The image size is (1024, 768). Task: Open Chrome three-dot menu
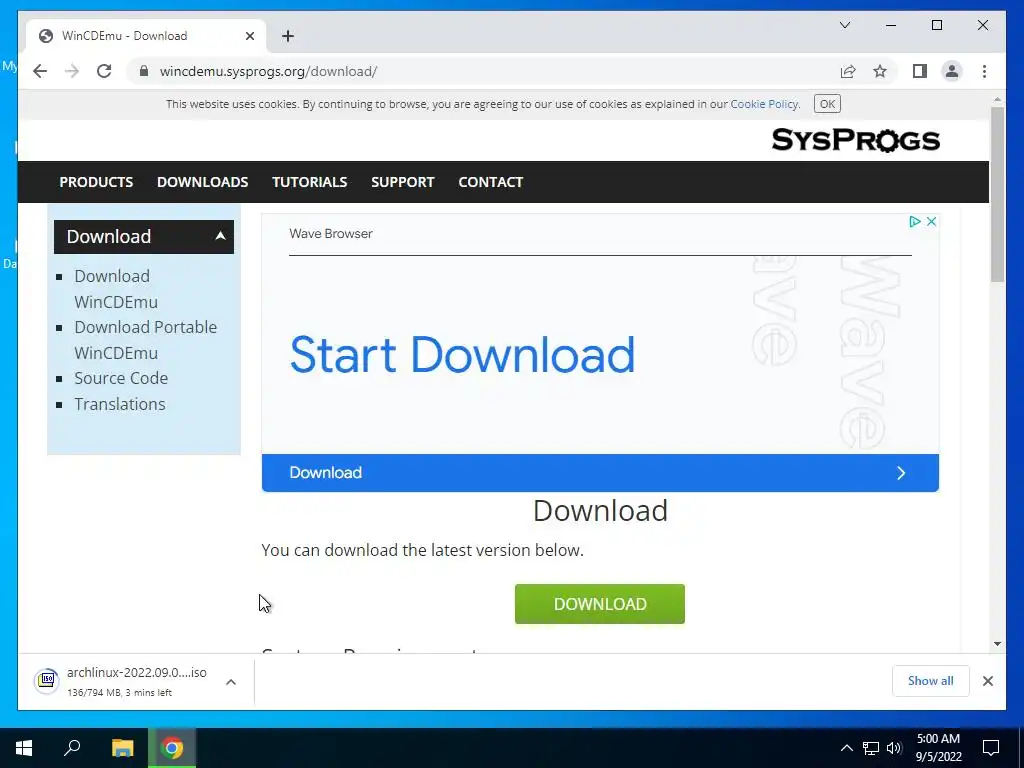(x=984, y=71)
